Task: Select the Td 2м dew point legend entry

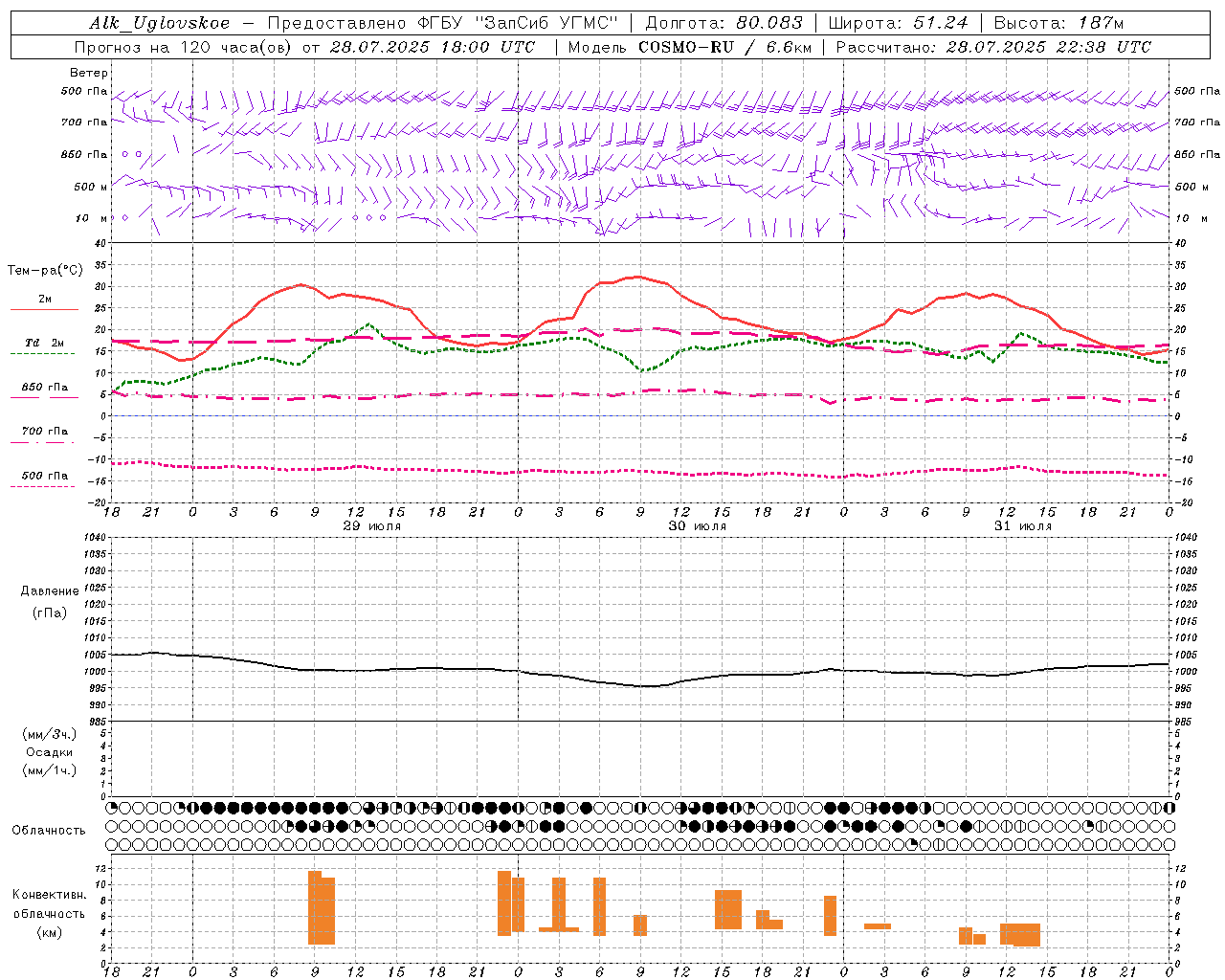Action: pos(44,344)
